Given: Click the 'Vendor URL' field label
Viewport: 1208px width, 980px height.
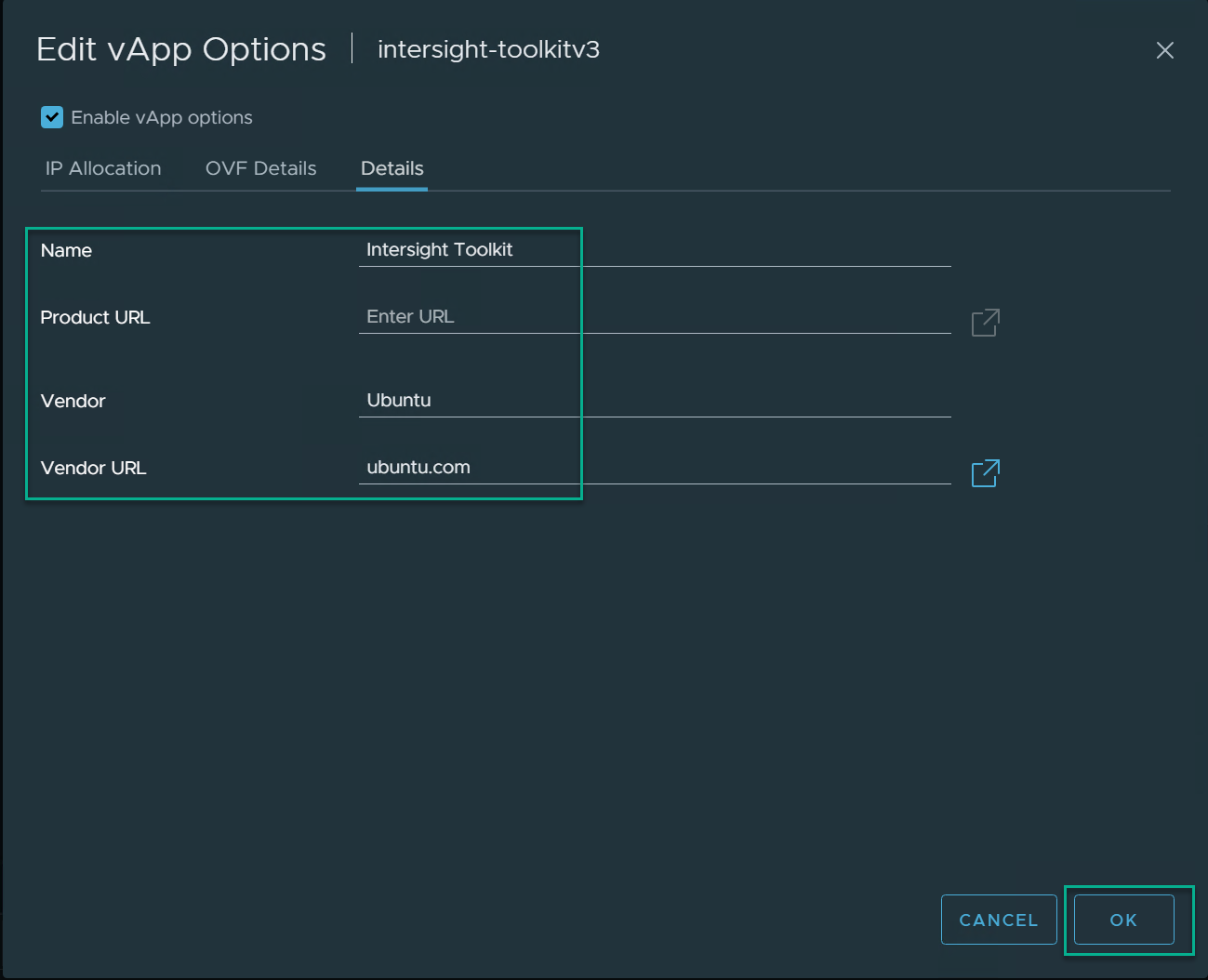Looking at the screenshot, I should (x=93, y=468).
